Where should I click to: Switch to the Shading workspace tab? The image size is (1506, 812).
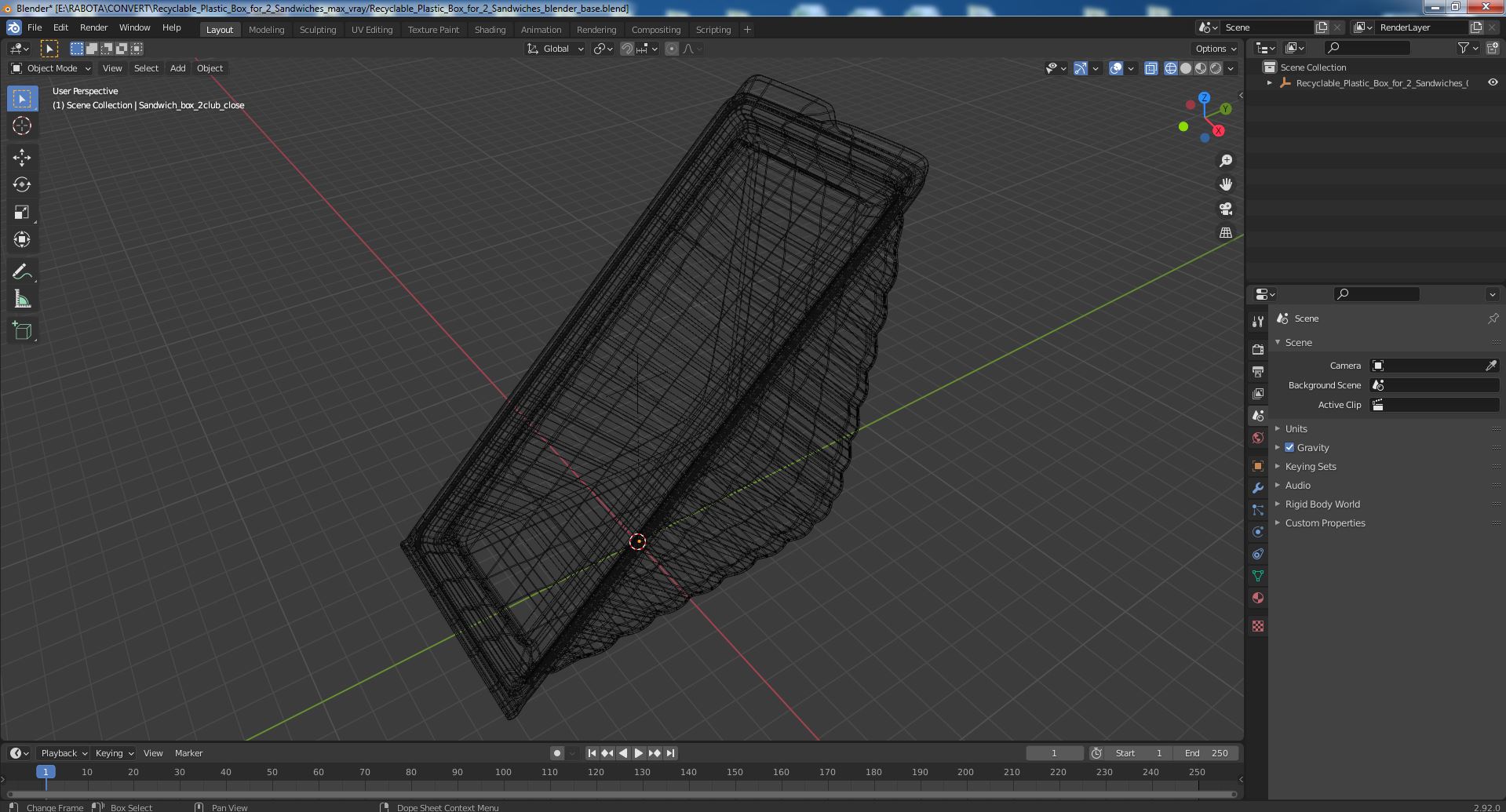(490, 29)
